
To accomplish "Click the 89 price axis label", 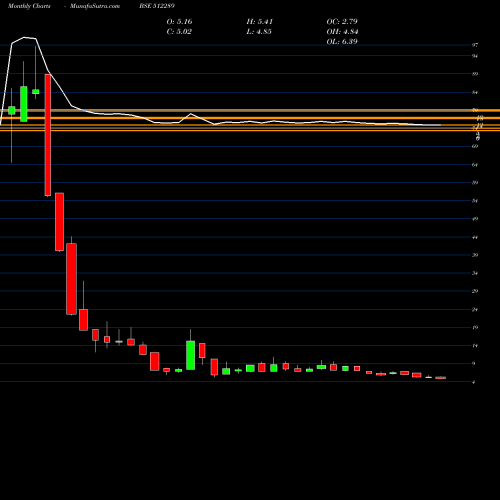I will (x=475, y=74).
